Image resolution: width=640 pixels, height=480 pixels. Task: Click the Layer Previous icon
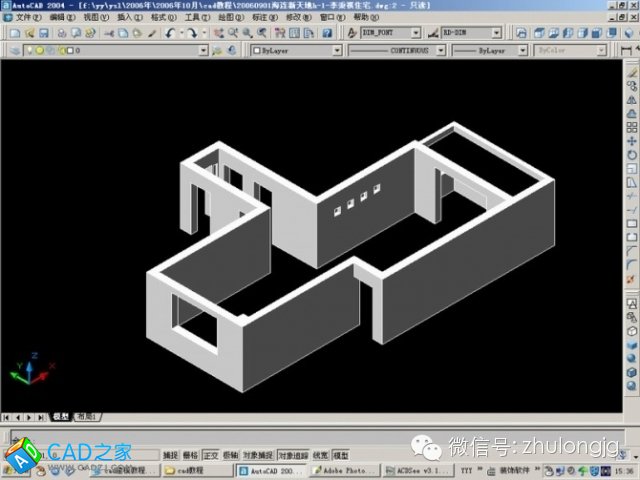[232, 51]
